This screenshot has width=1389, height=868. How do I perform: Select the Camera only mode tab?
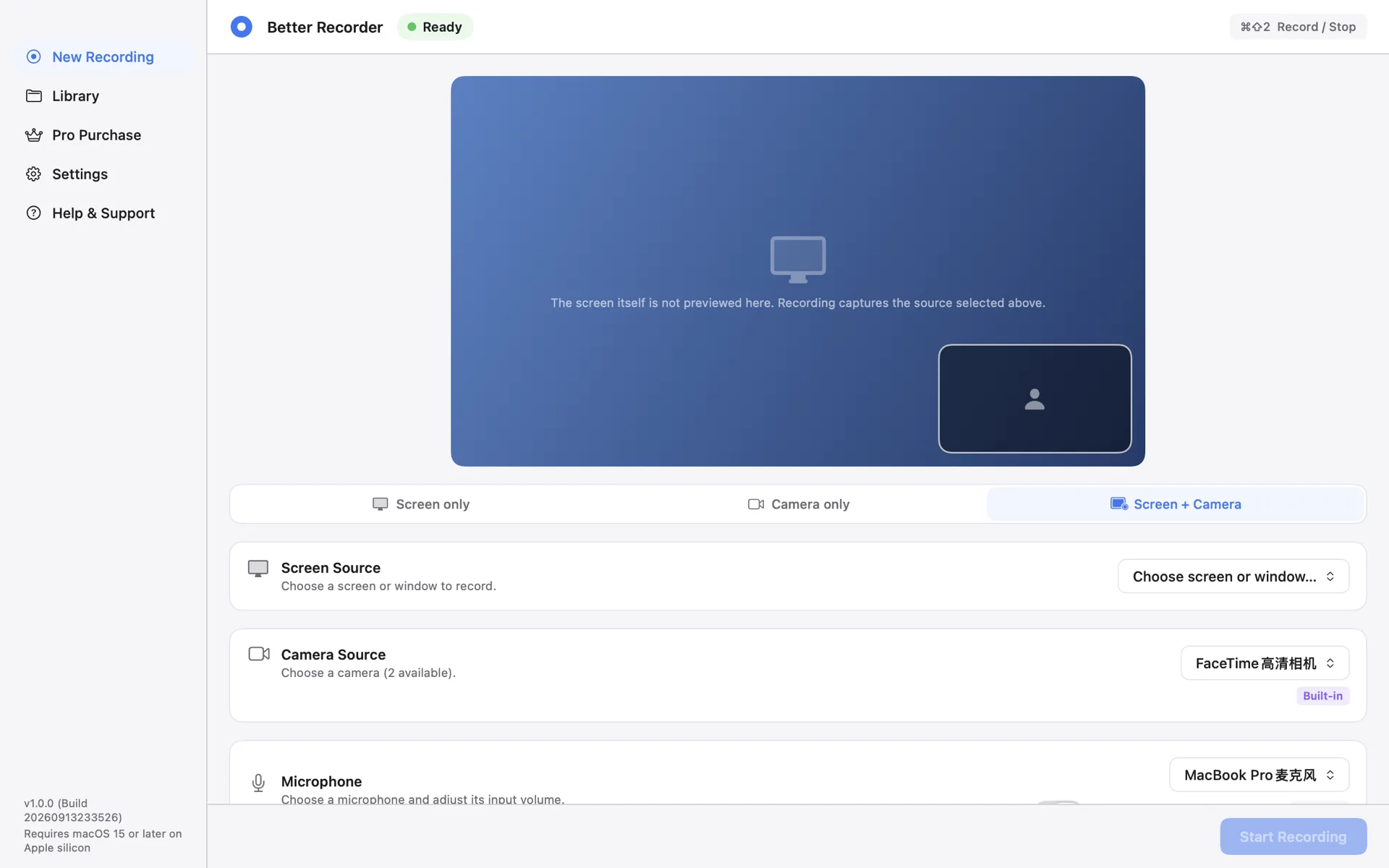pos(798,504)
